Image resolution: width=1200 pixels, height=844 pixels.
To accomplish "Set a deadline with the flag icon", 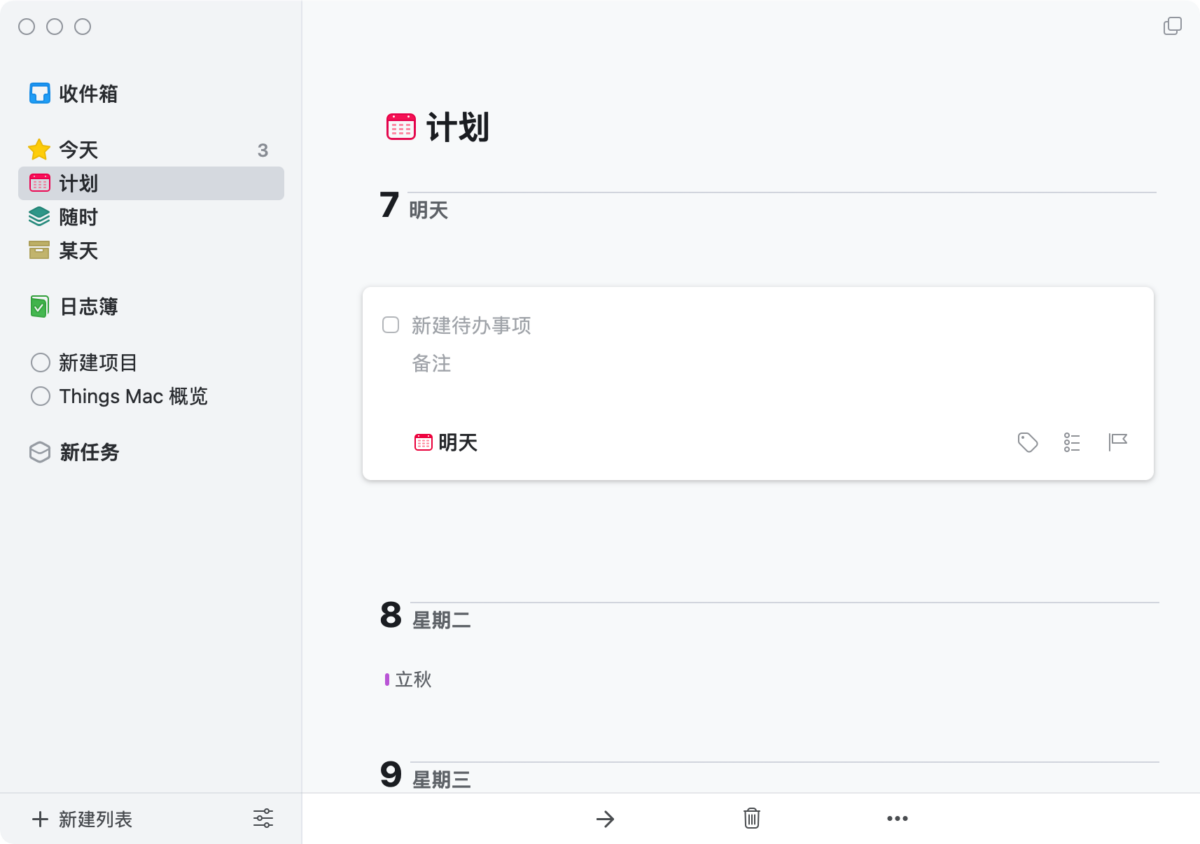I will (x=1118, y=442).
